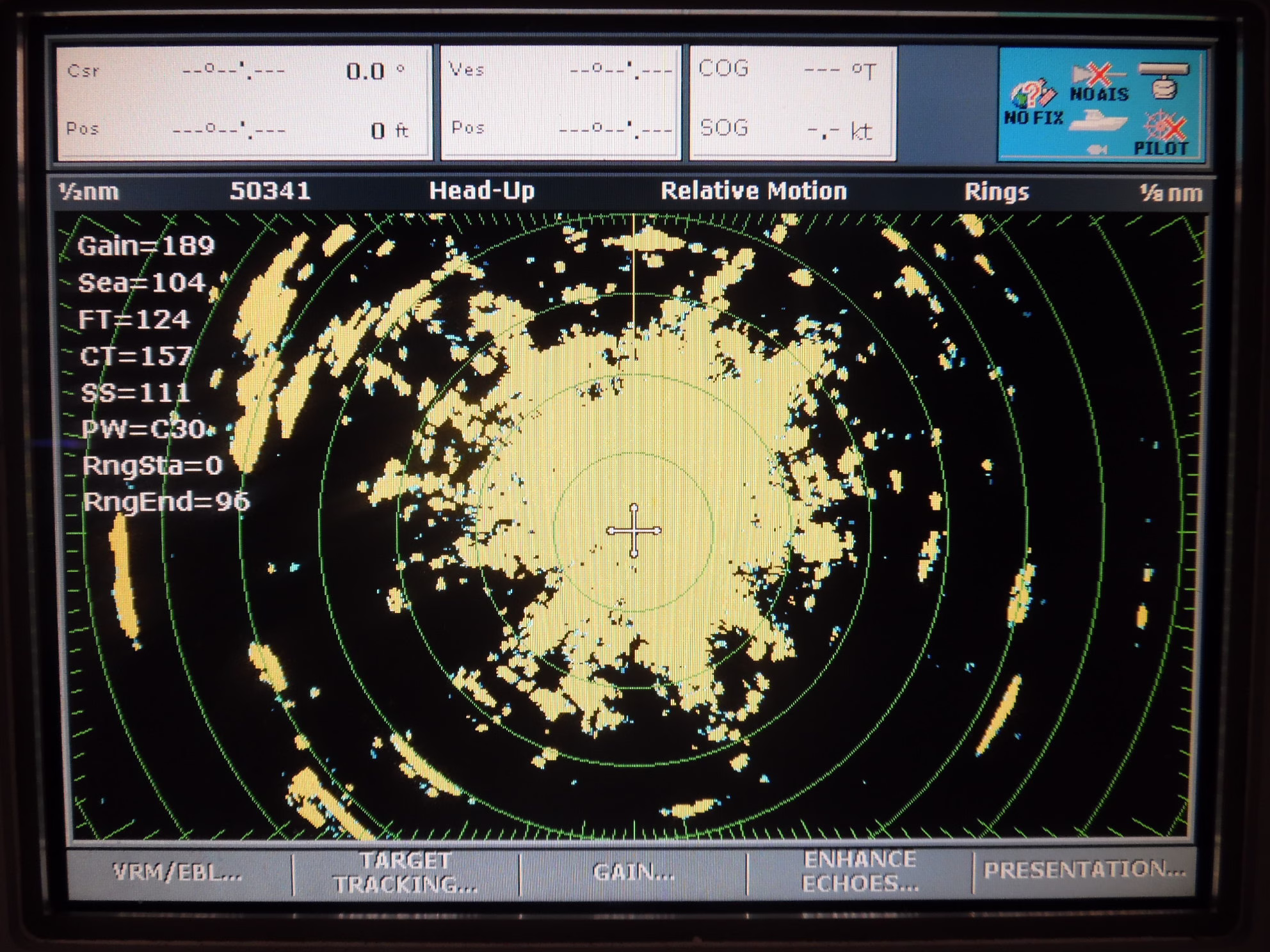Click the FT=124 readout
The height and width of the screenshot is (952, 1270).
134,319
